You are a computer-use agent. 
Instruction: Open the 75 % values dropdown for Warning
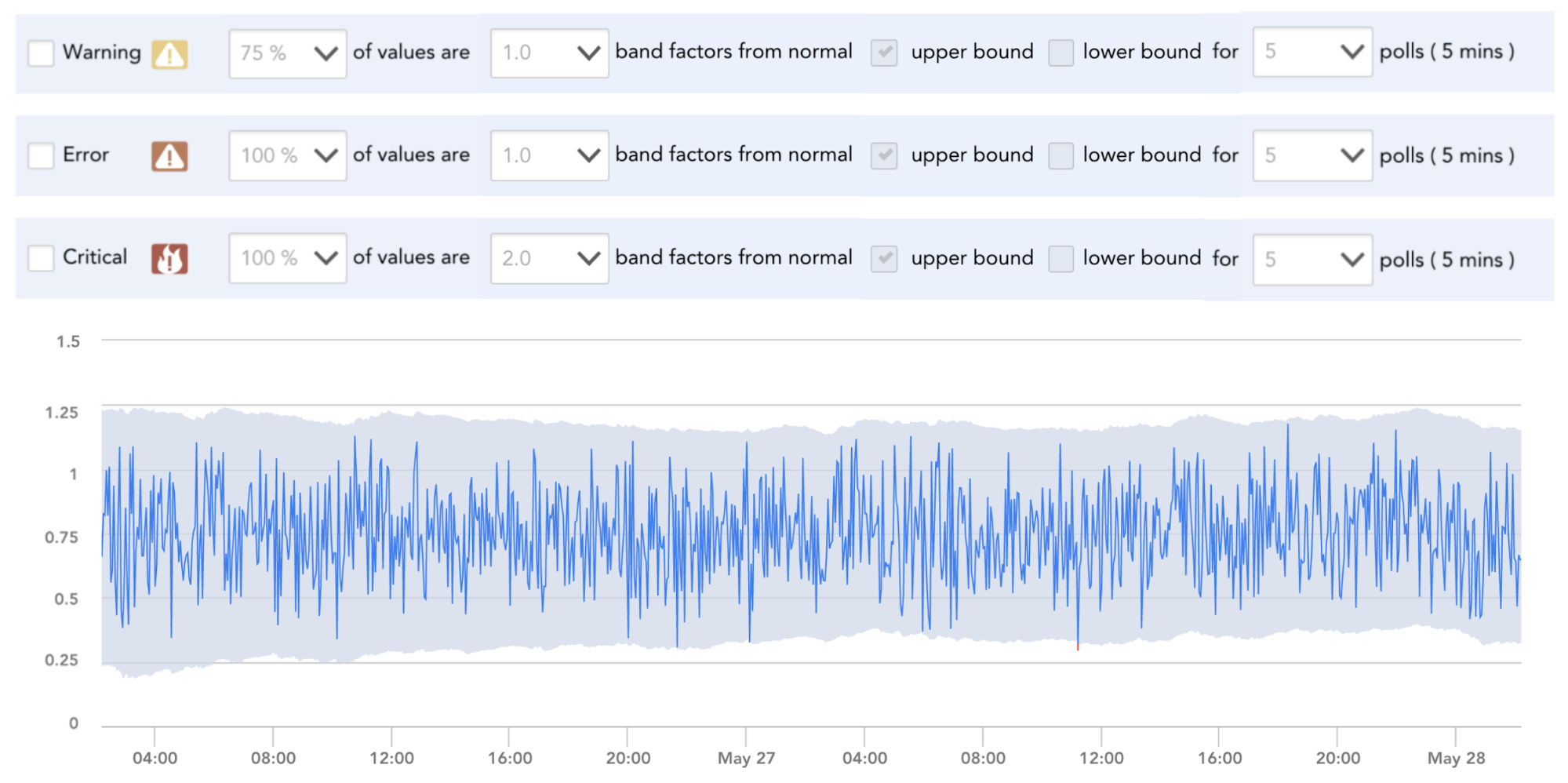point(288,53)
